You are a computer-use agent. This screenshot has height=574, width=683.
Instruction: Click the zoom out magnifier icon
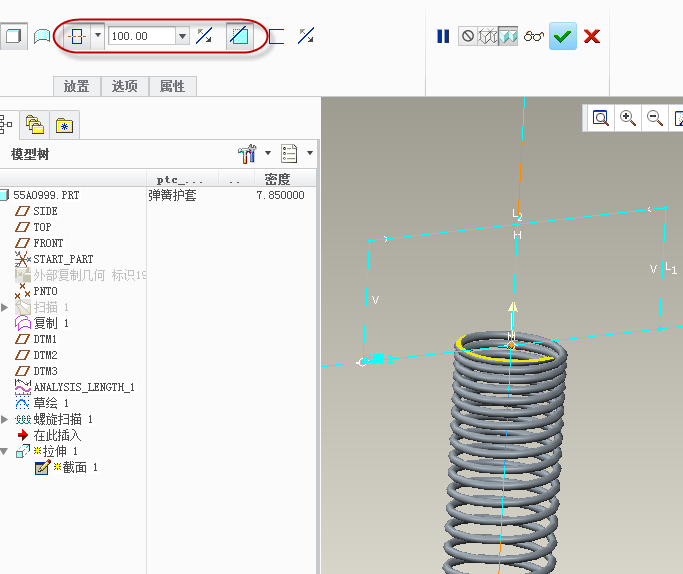coord(655,118)
